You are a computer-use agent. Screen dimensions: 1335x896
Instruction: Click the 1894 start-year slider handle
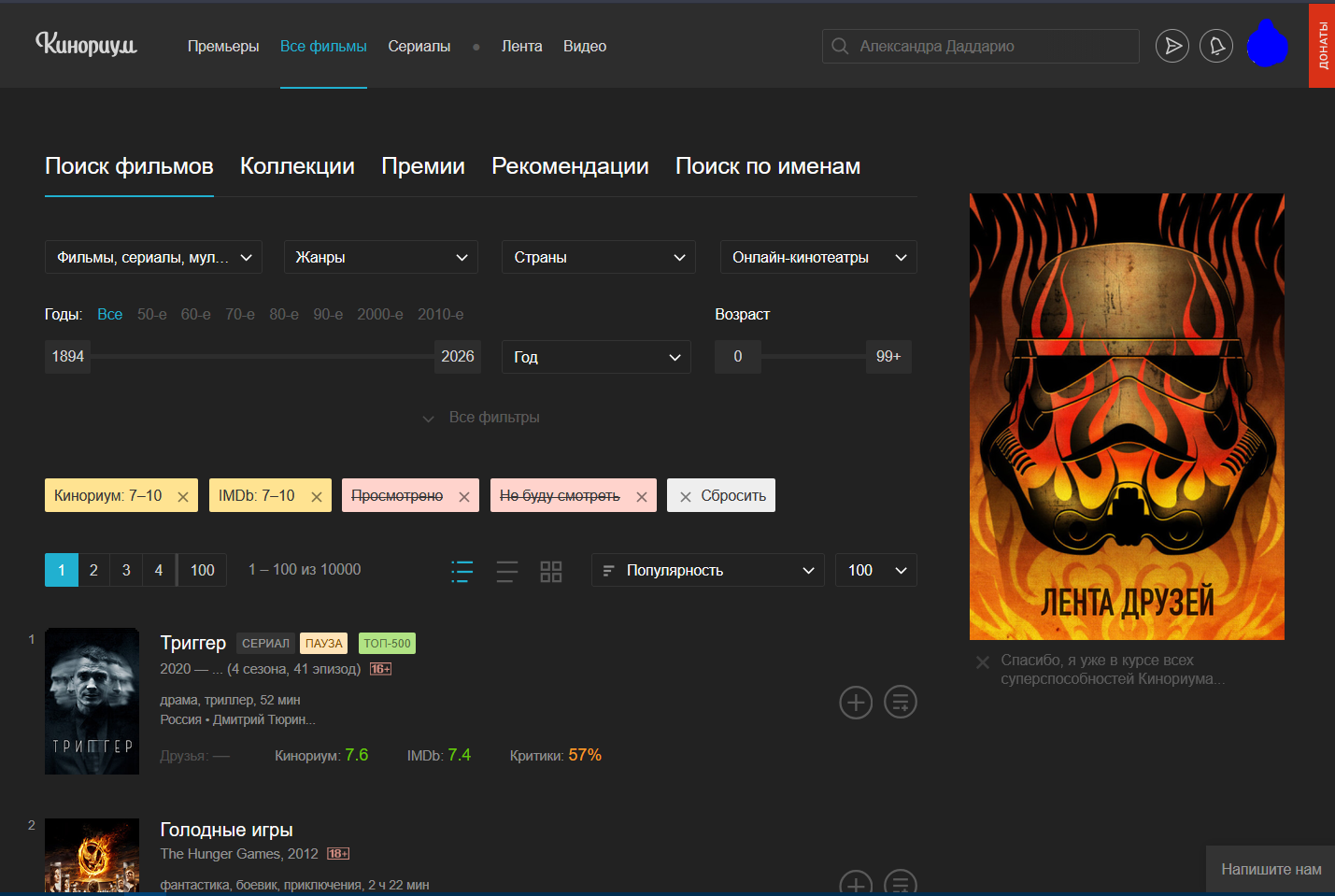[x=67, y=357]
